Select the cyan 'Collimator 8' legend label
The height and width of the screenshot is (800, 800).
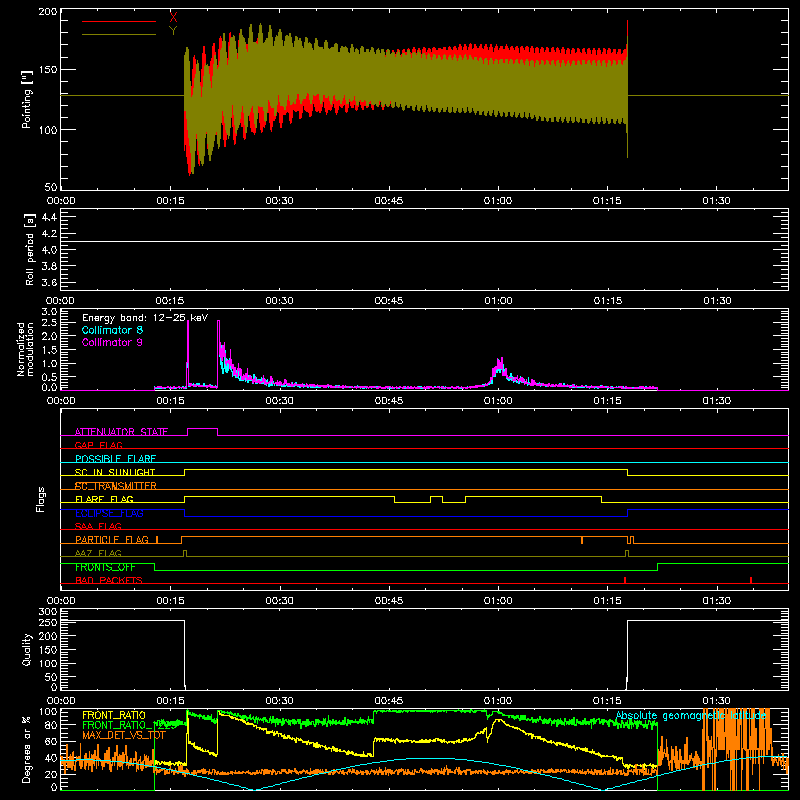112,330
